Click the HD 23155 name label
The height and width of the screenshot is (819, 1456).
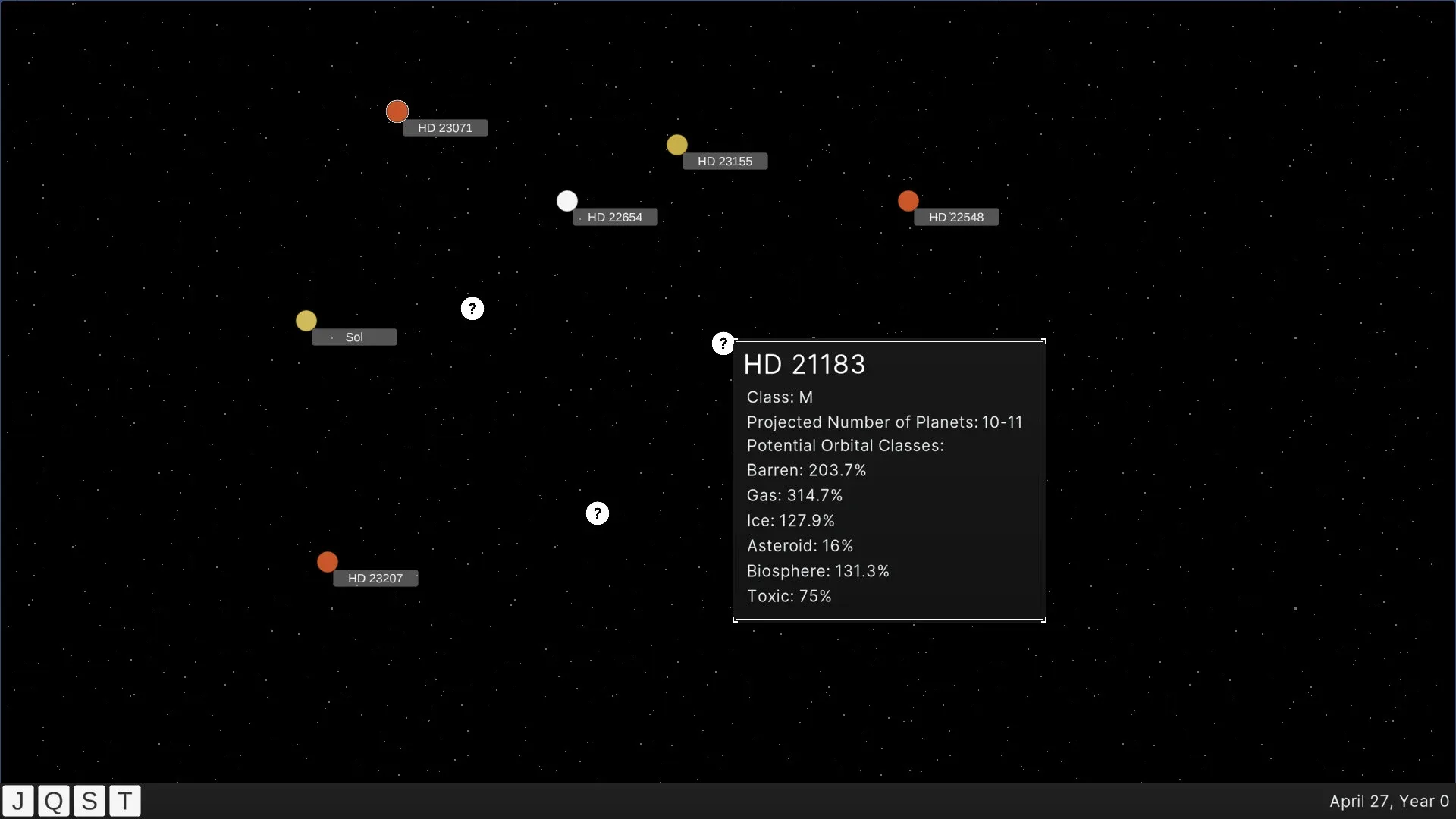tap(724, 162)
